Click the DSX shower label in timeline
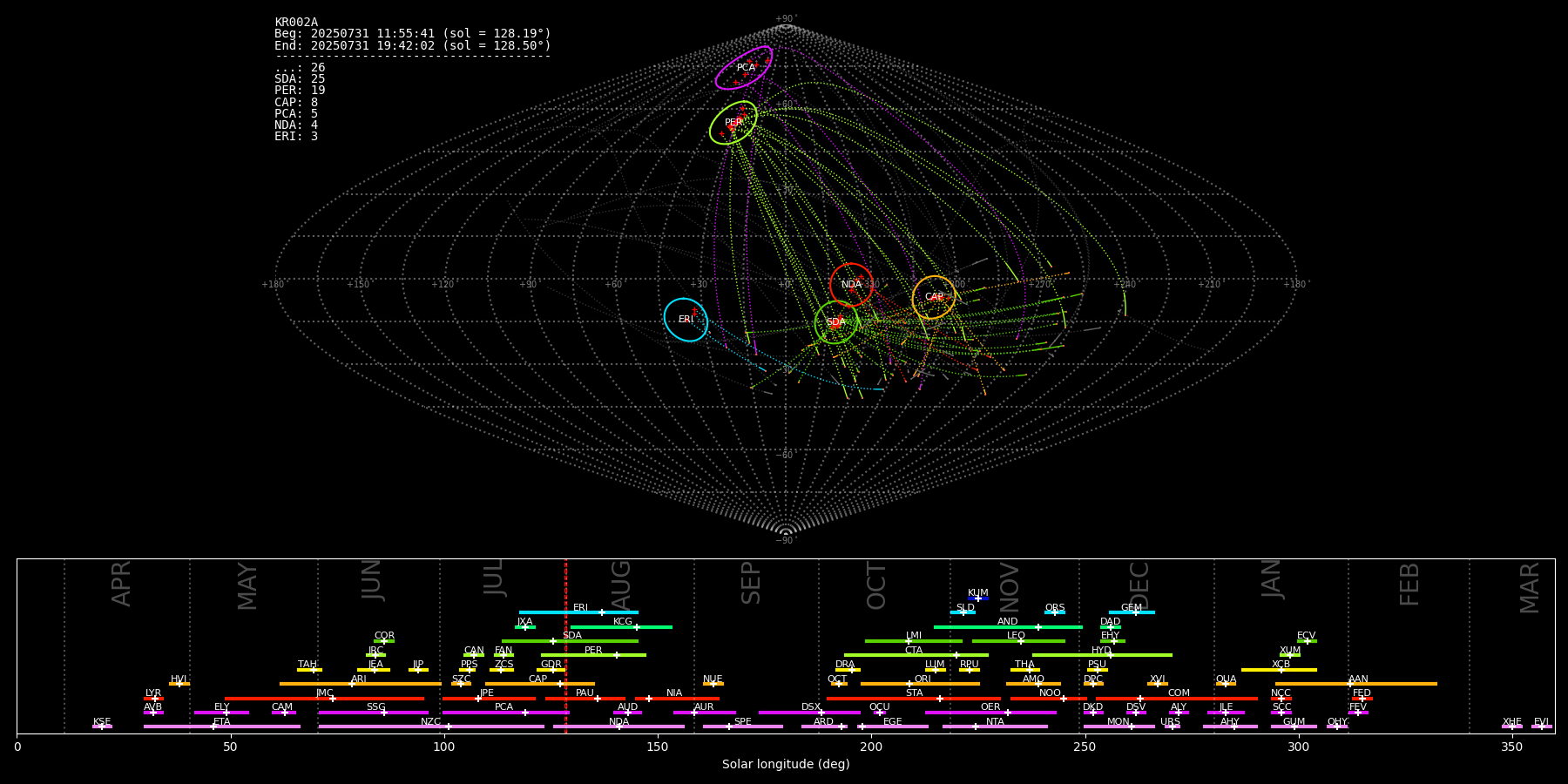The width and height of the screenshot is (1568, 784). pos(811,707)
